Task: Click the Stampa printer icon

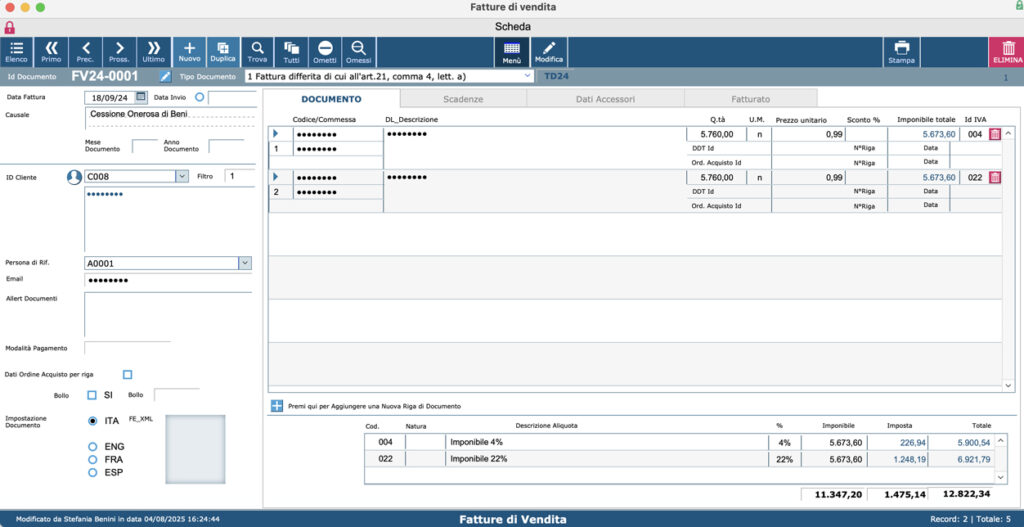Action: coord(902,52)
